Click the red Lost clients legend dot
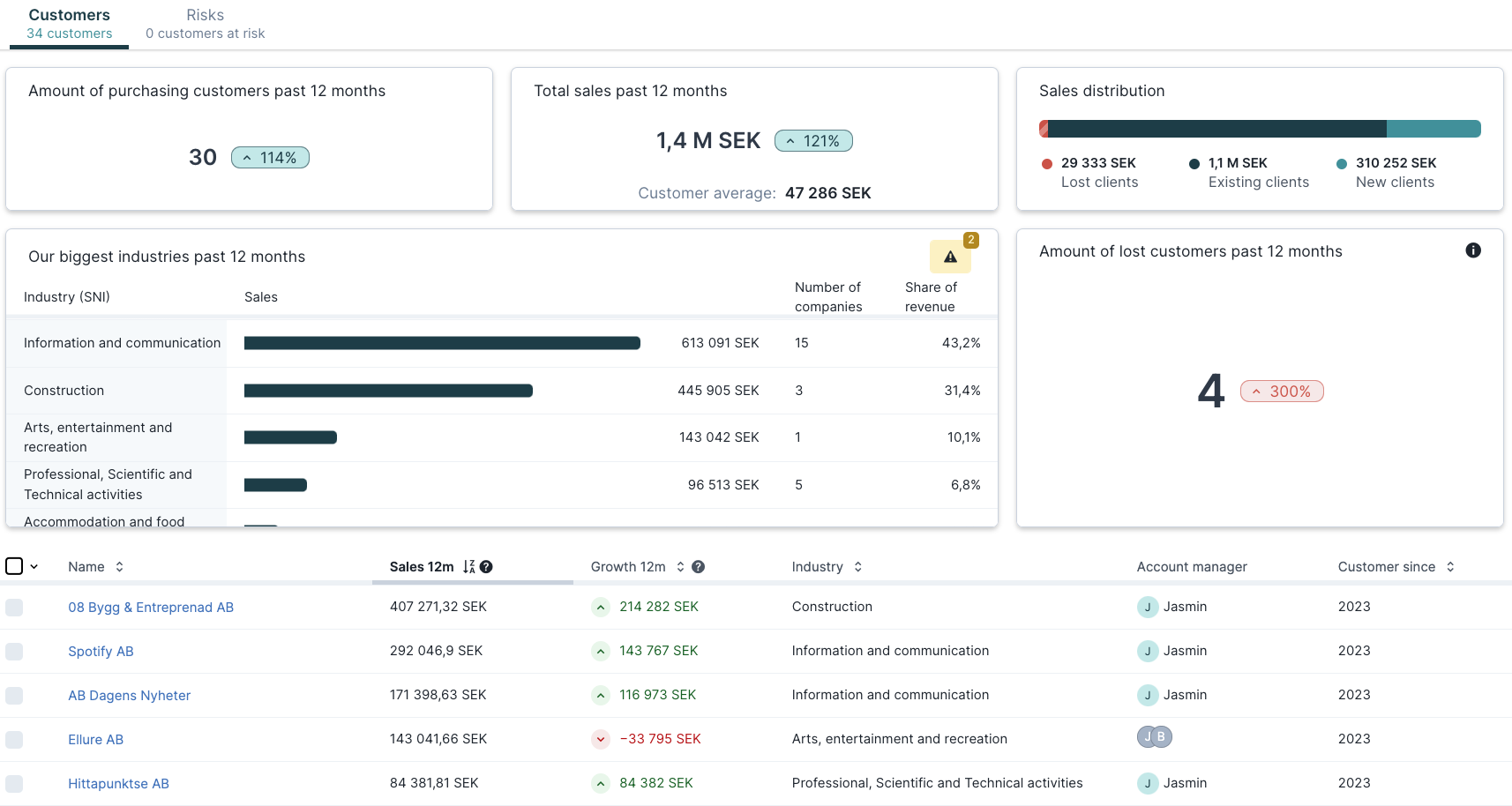Screen dimensions: 1512x806 (1047, 164)
